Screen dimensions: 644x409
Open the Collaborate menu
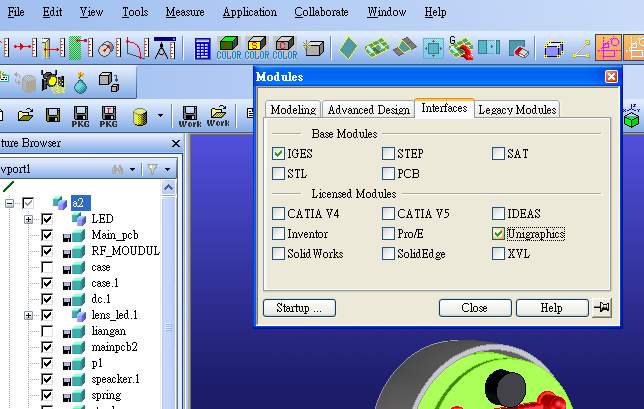pos(321,12)
